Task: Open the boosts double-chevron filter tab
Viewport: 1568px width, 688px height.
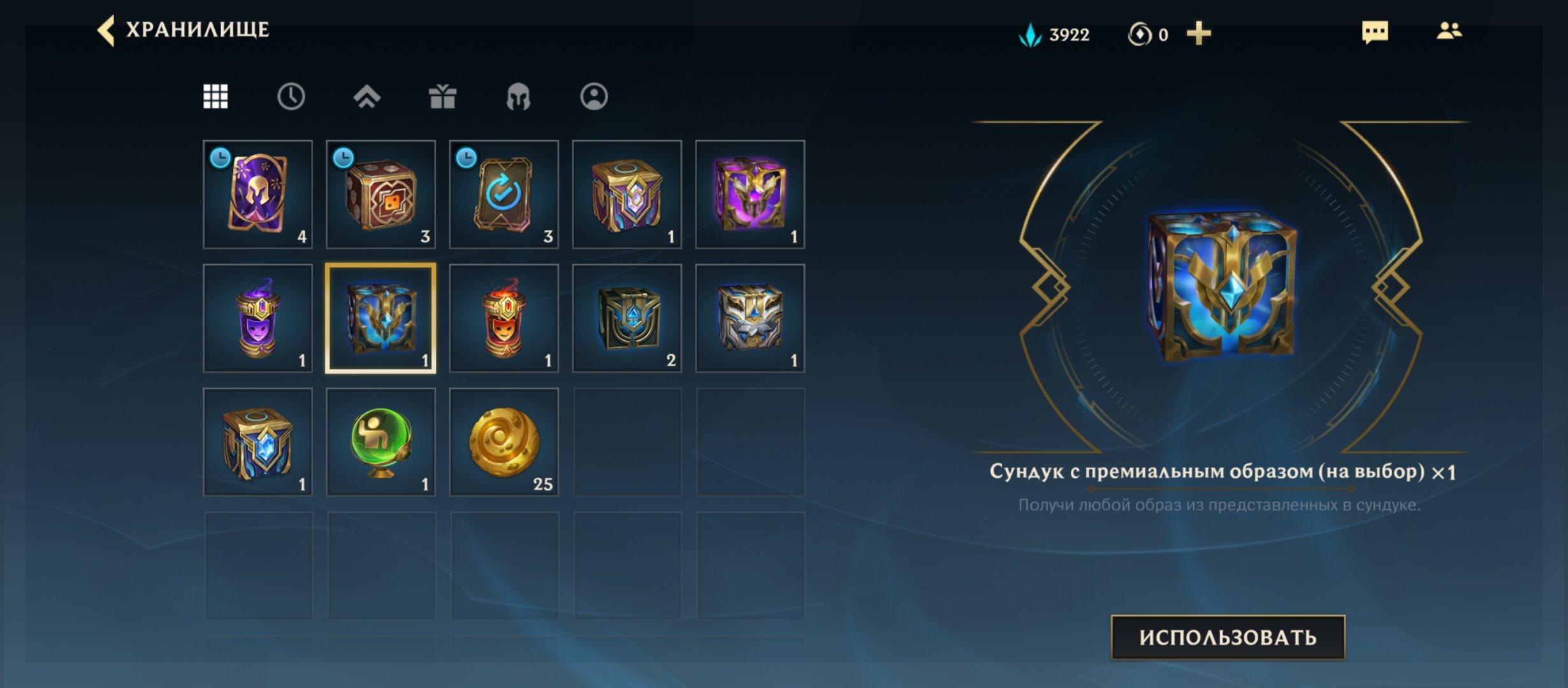Action: [x=367, y=97]
